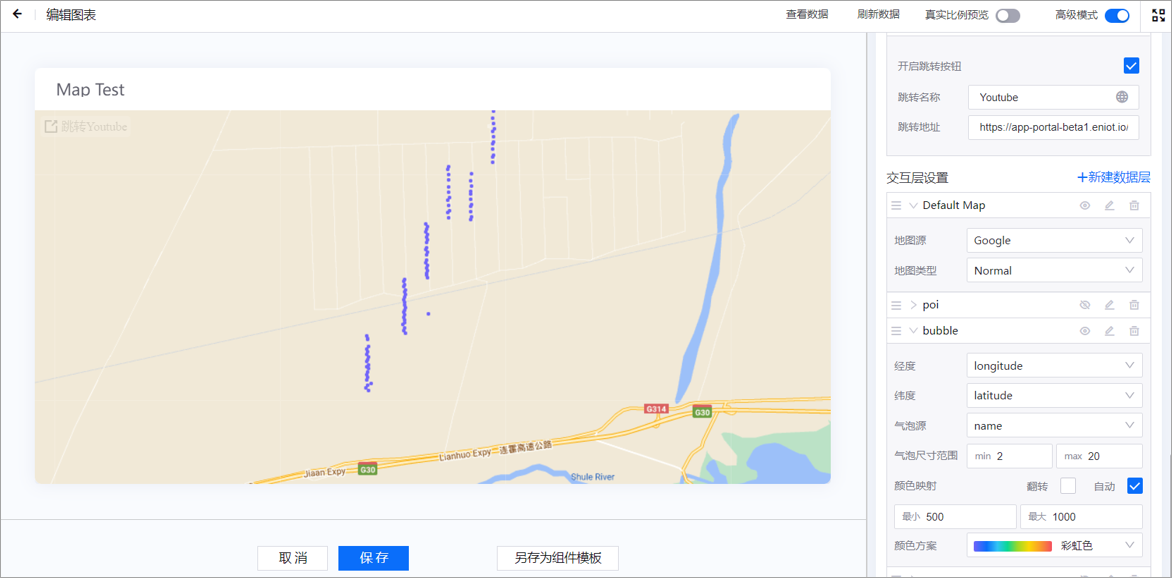Enable the 真实比例预览 switch

pos(1007,15)
